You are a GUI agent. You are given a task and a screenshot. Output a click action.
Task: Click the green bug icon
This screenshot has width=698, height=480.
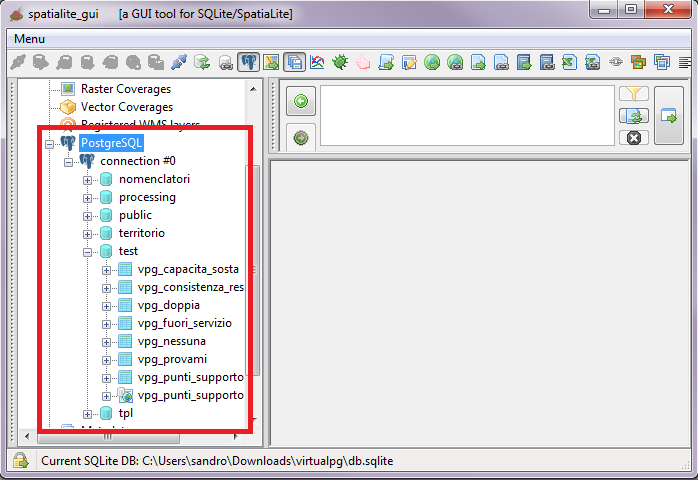(x=340, y=62)
